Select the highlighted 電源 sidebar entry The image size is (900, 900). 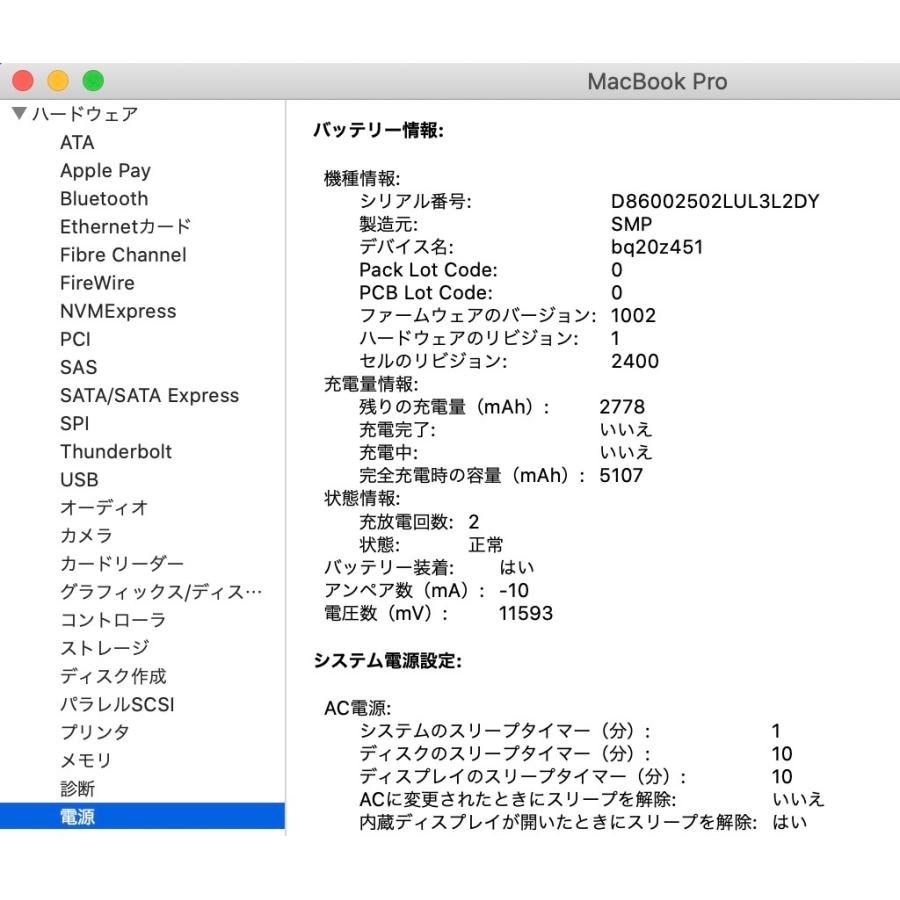pos(142,816)
